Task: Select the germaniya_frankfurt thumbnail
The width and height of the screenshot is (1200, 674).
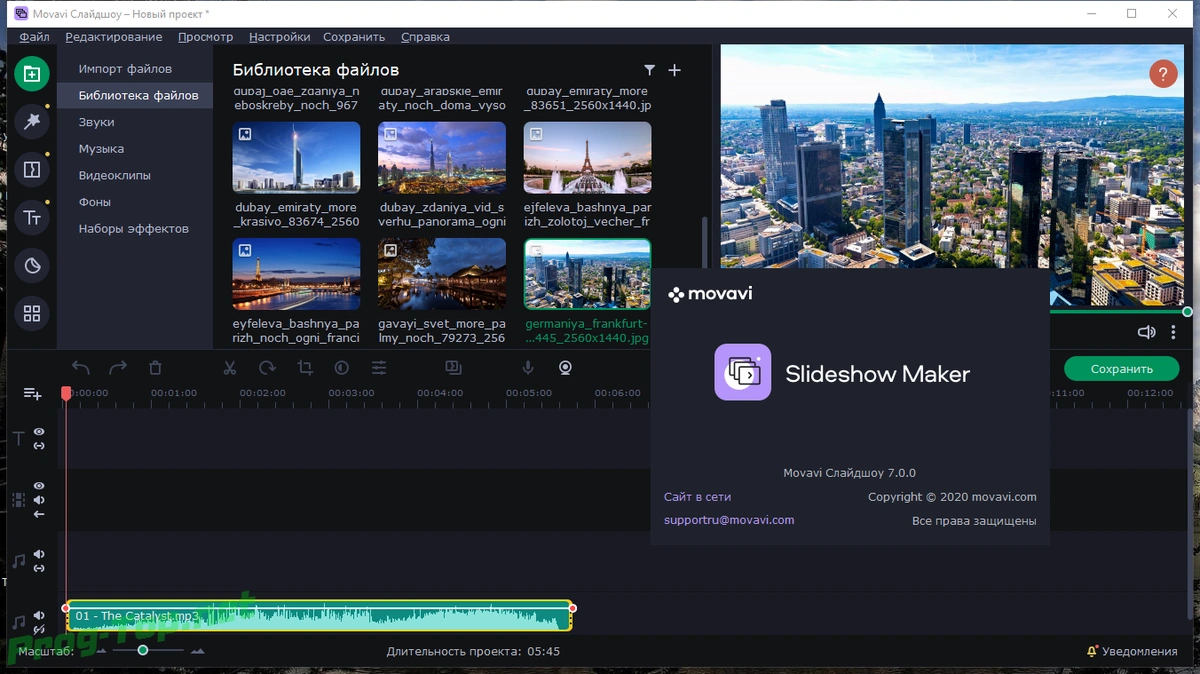Action: pyautogui.click(x=587, y=274)
